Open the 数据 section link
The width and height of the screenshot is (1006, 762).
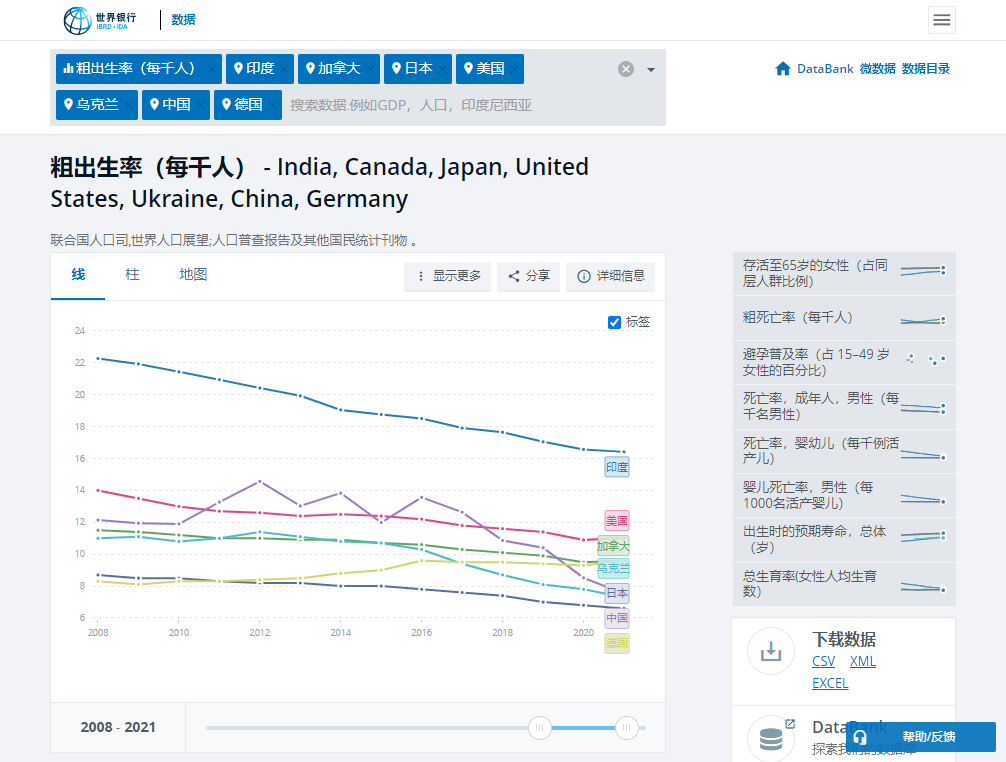point(183,20)
